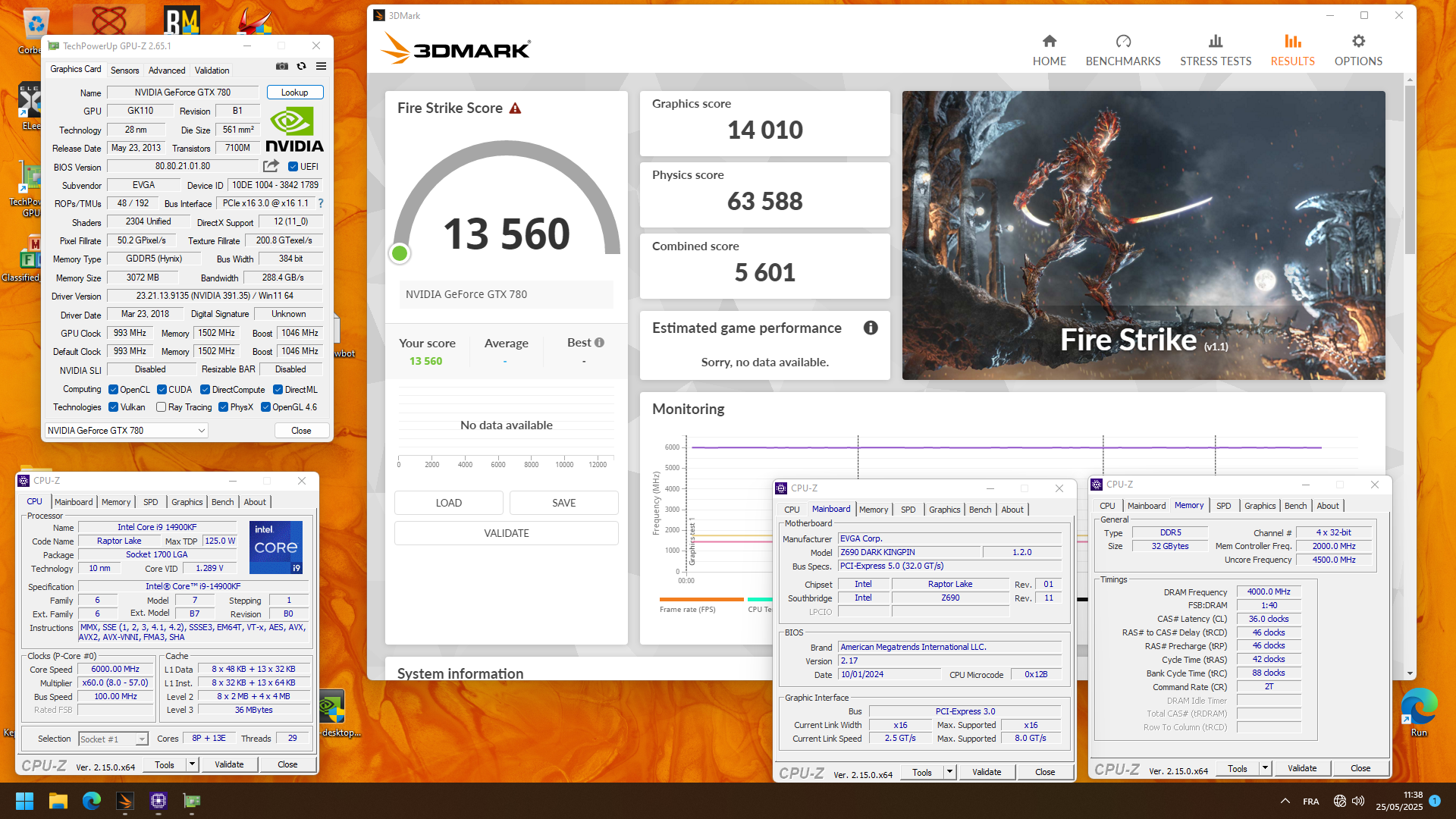The height and width of the screenshot is (819, 1456).
Task: Switch to the Sensors tab in GPU-Z
Action: point(124,70)
